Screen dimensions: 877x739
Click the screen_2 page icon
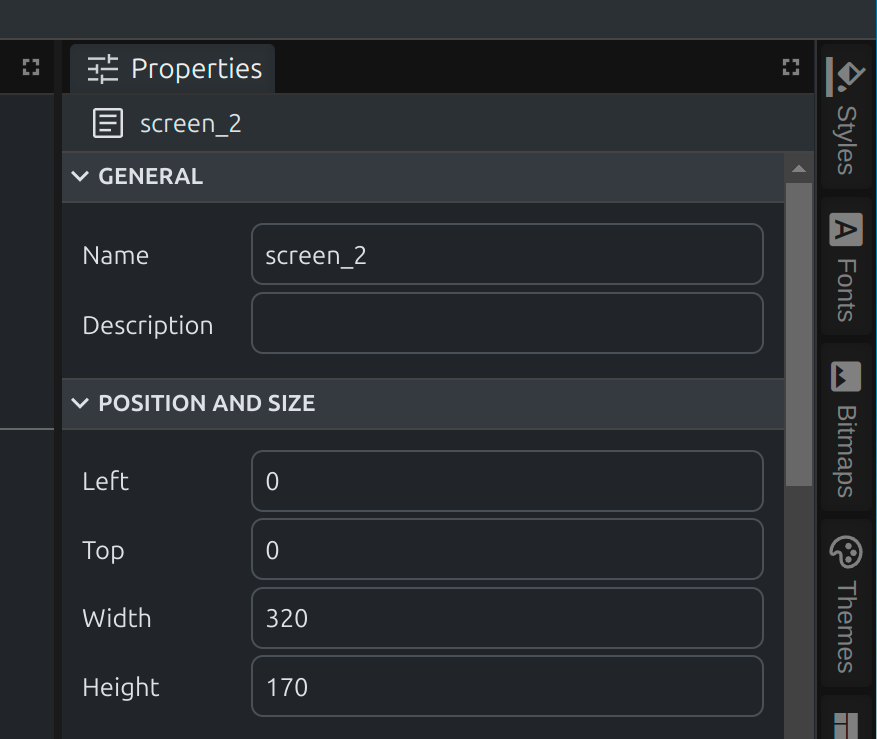point(107,124)
